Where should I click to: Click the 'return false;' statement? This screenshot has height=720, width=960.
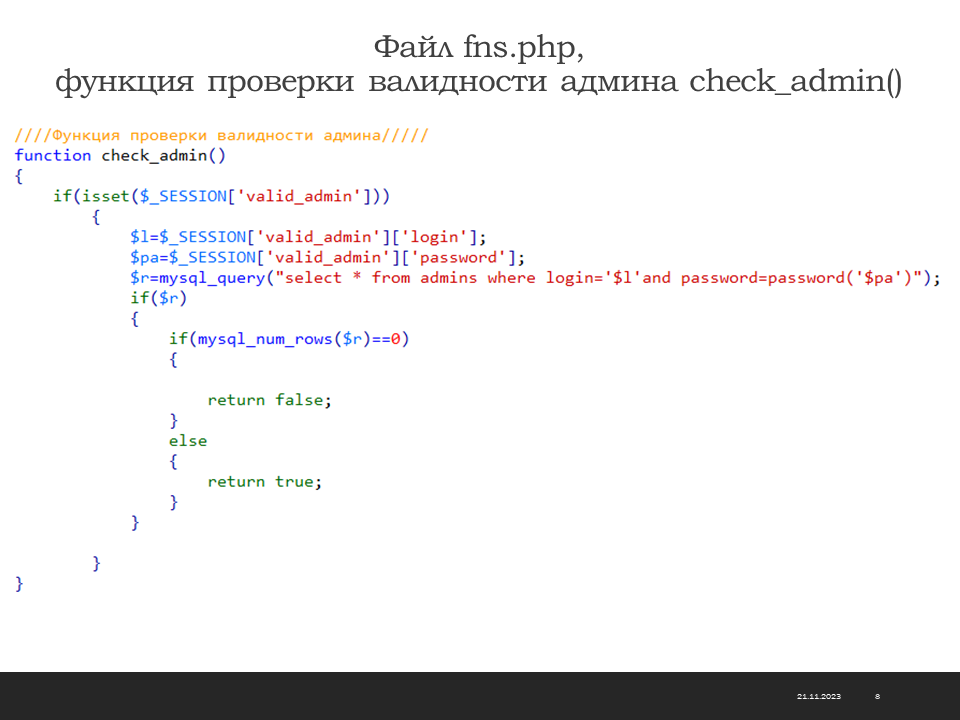point(268,400)
